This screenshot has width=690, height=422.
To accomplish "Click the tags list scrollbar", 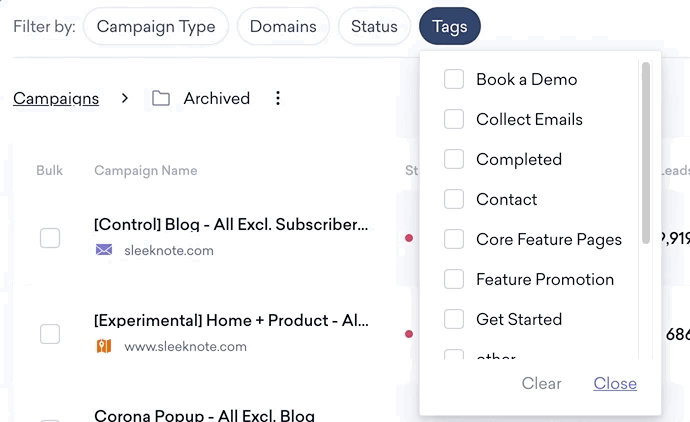I will click(646, 153).
